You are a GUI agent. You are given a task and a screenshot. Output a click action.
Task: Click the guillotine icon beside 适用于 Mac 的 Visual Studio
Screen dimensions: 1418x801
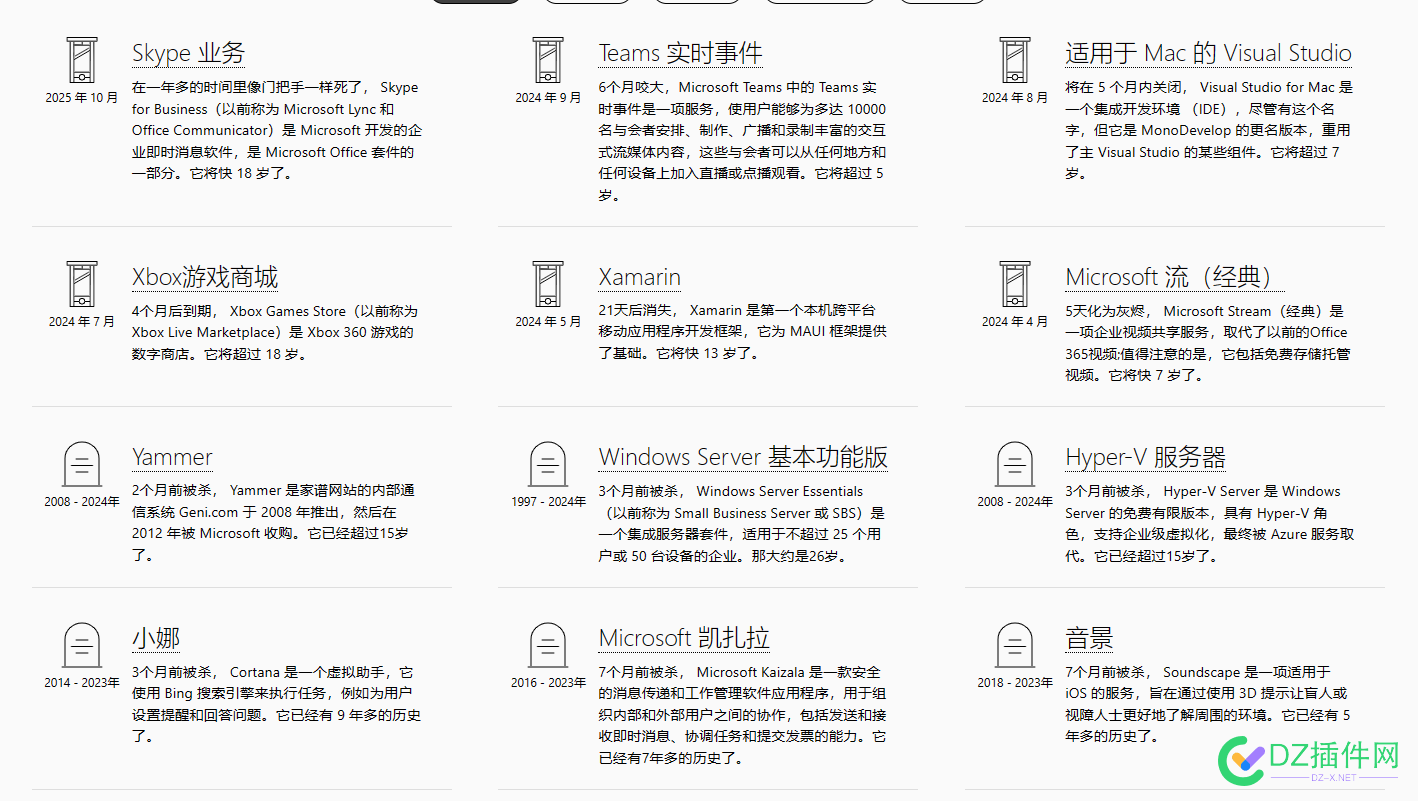[1015, 60]
